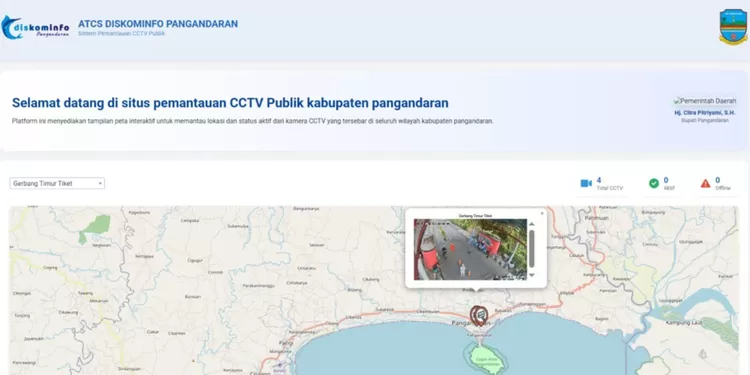Click the Selamat datang heading text
Viewport: 750px width, 375px height.
pos(230,103)
